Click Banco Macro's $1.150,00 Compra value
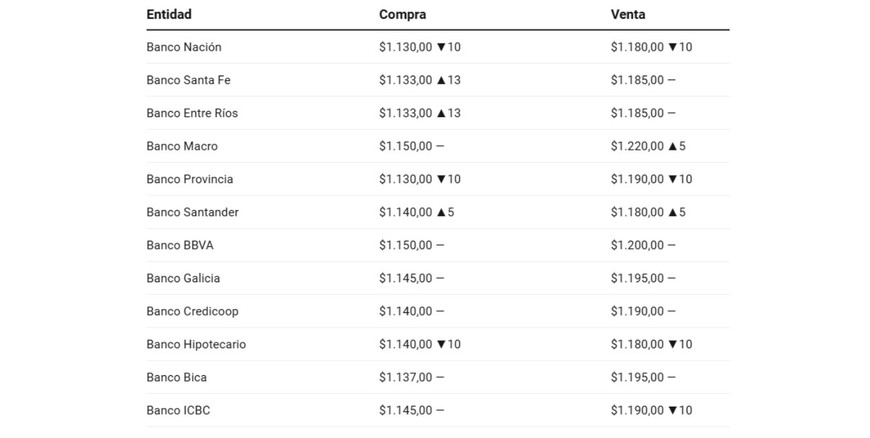The height and width of the screenshot is (438, 870). [x=406, y=146]
